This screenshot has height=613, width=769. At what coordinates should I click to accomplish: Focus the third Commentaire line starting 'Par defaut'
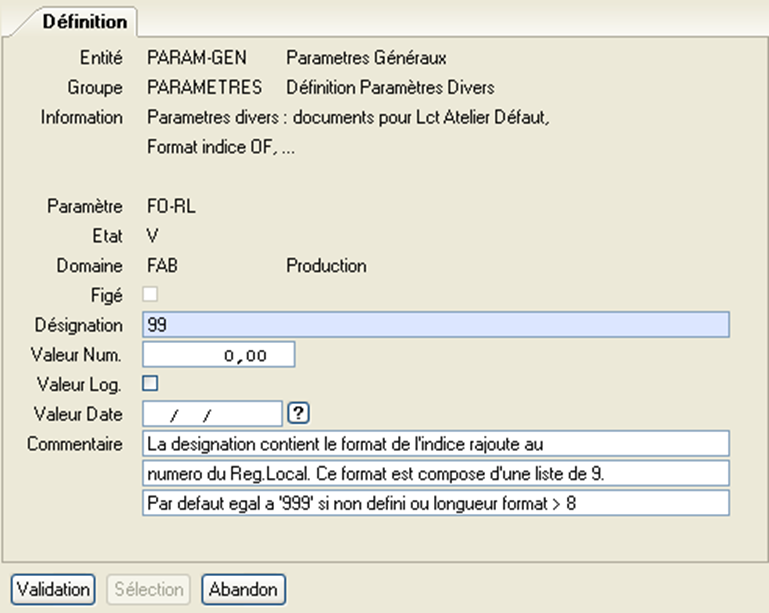[436, 502]
